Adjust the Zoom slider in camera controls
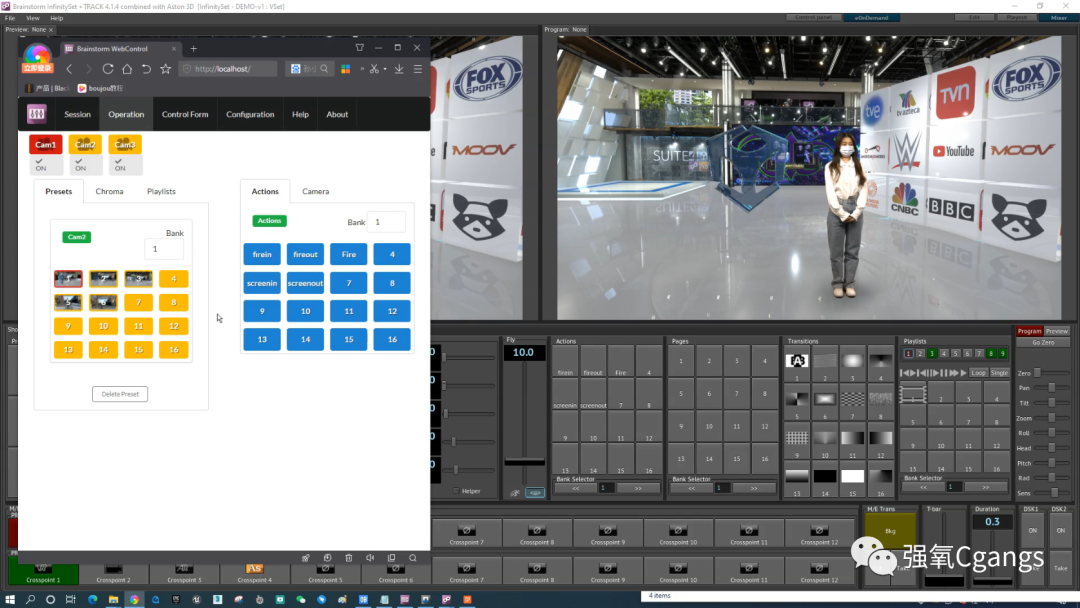 1053,418
